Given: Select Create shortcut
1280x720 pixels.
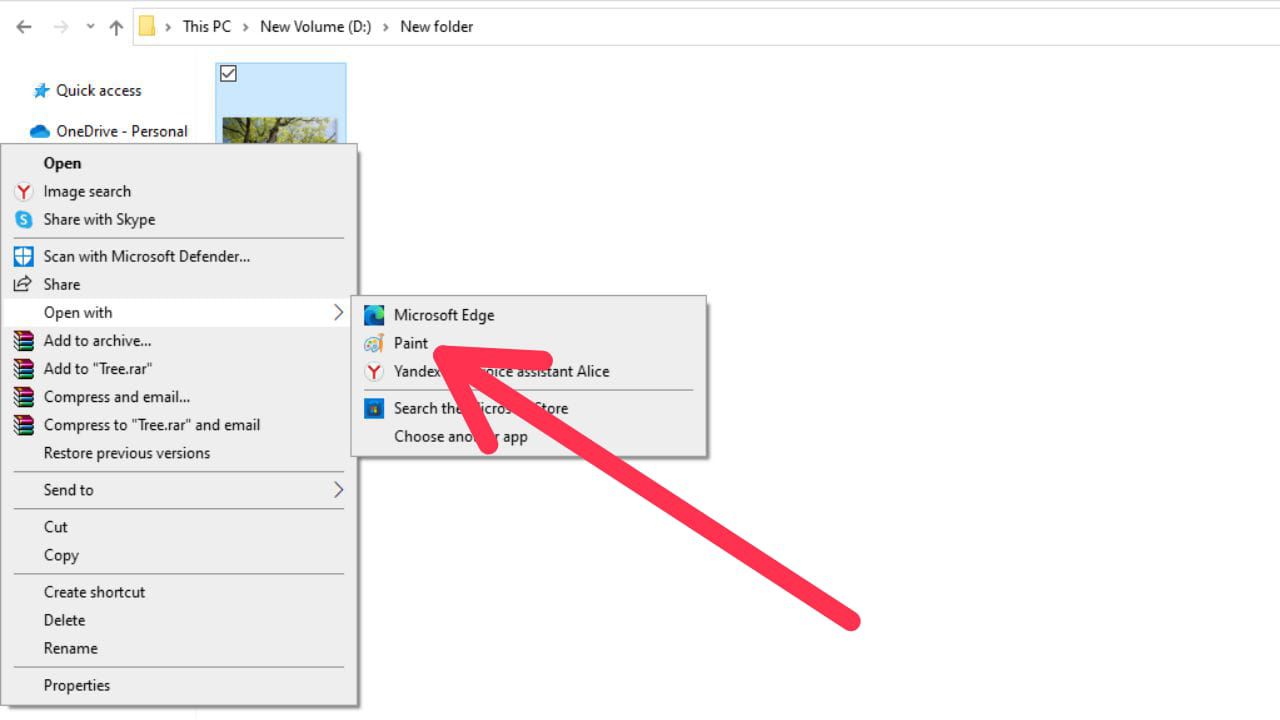Looking at the screenshot, I should click(x=180, y=591).
